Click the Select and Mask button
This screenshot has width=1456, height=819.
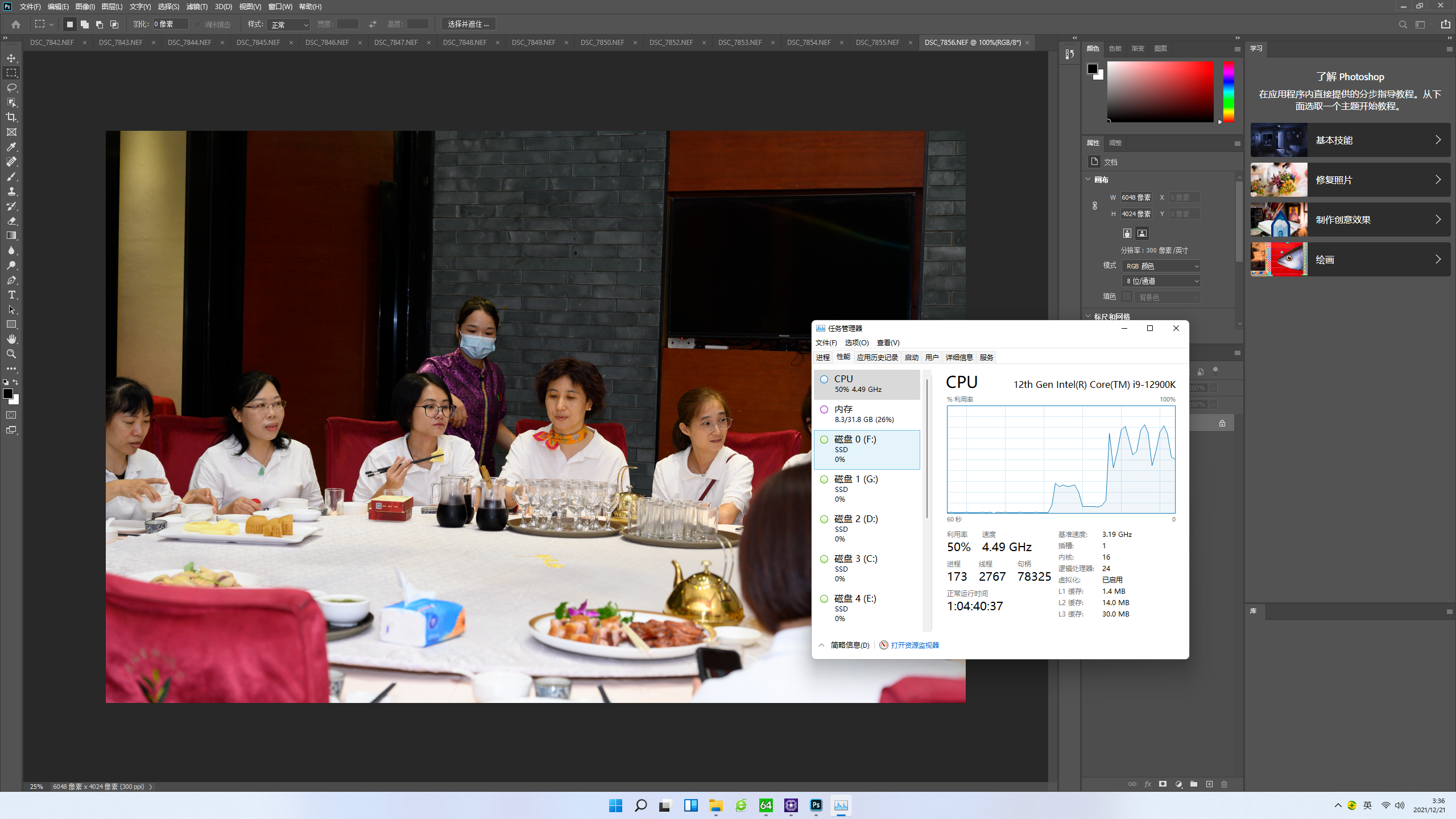coord(468,24)
